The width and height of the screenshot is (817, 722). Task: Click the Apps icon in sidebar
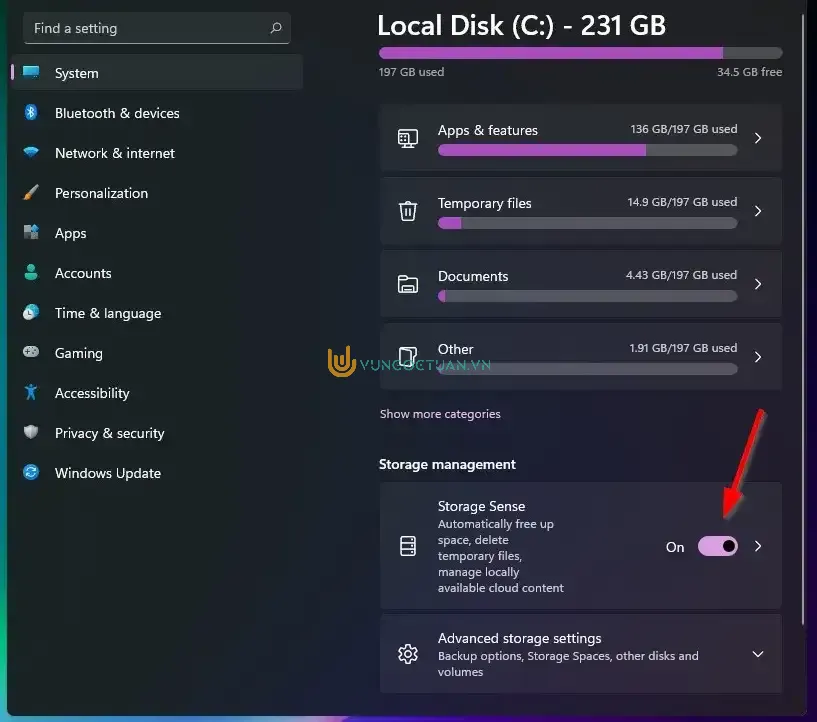[x=31, y=232]
